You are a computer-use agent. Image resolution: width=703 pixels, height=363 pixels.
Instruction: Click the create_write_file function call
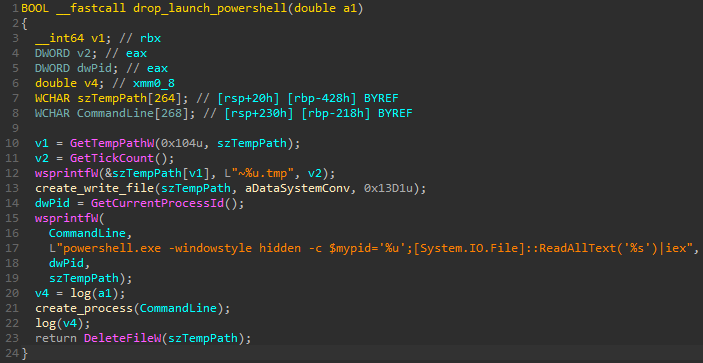(95, 188)
